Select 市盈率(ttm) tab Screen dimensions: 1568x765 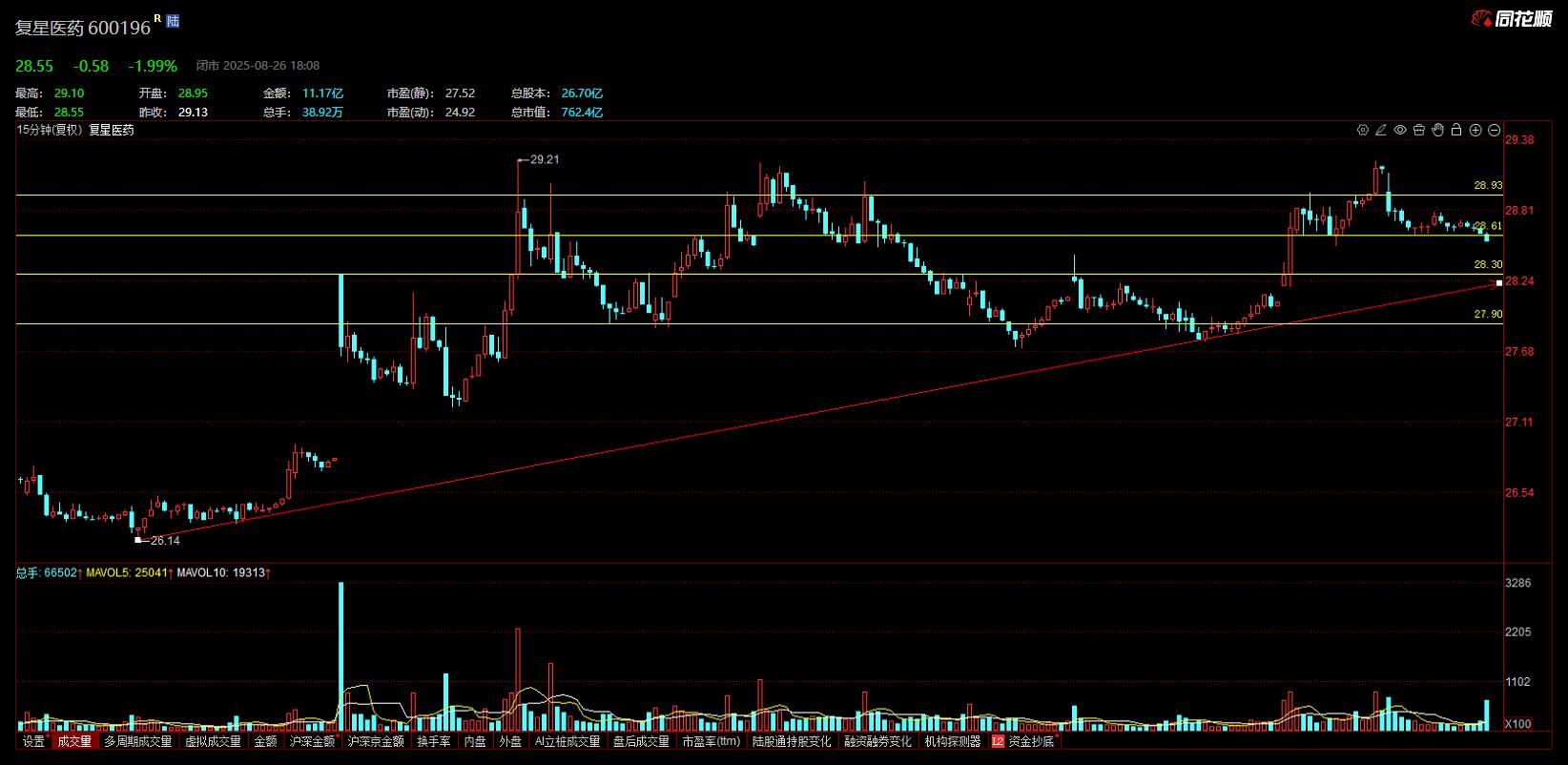click(711, 741)
